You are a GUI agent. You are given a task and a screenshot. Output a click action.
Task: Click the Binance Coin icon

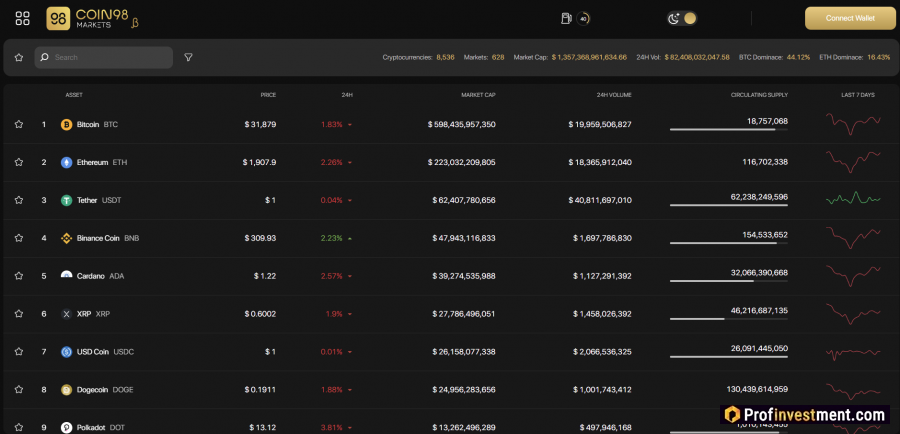tap(67, 238)
